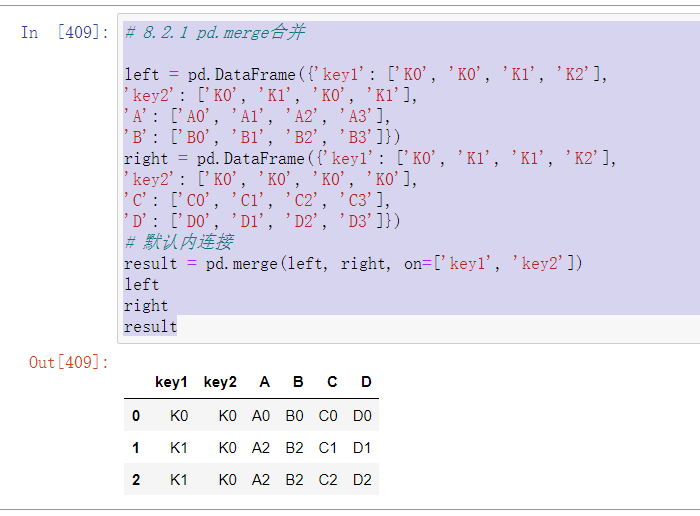Image resolution: width=700 pixels, height=516 pixels.
Task: Click cell C1 in the output table
Action: click(328, 448)
